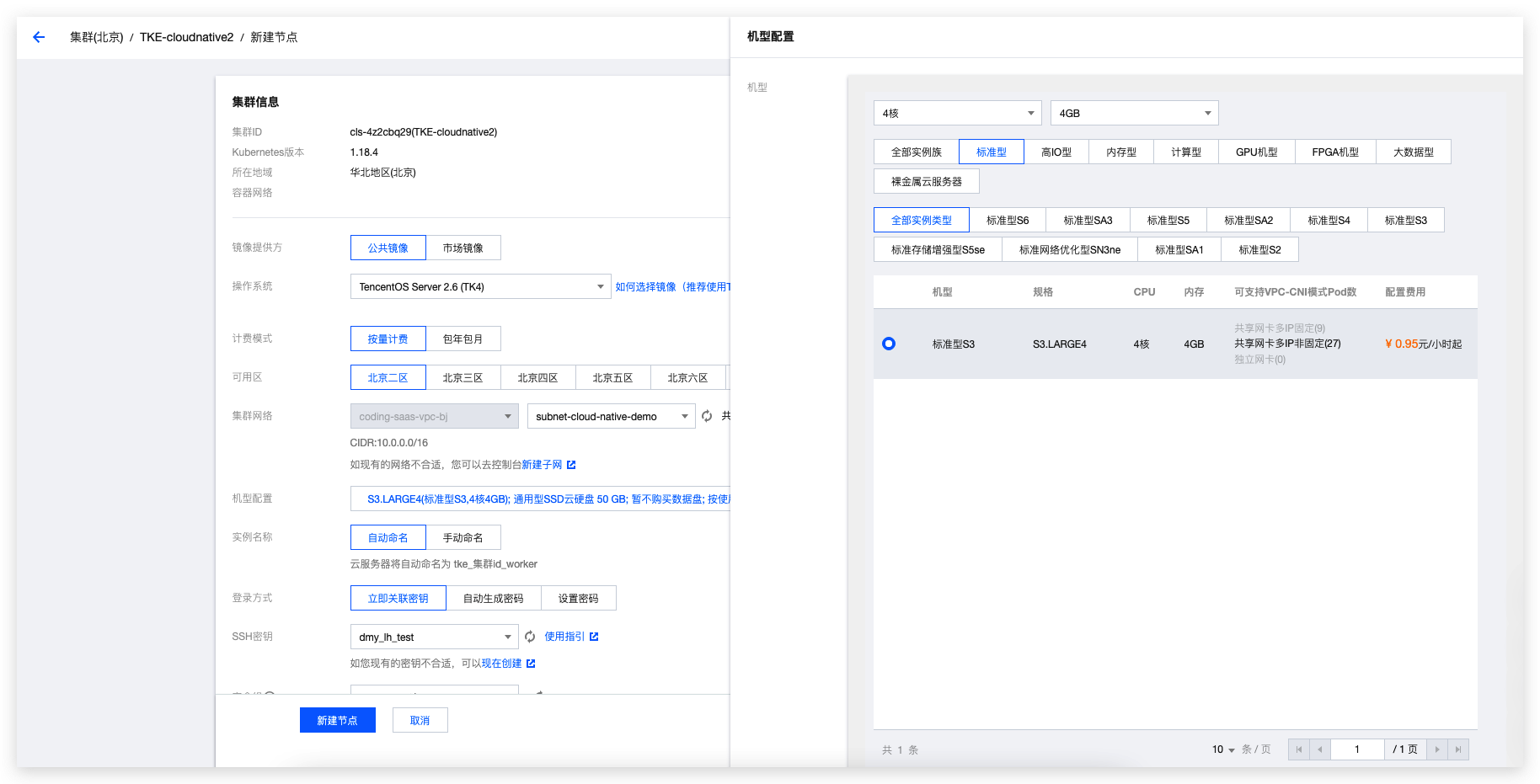Open dmy_lh_test SSH key dropdown
Viewport: 1540px width, 784px height.
click(x=435, y=637)
